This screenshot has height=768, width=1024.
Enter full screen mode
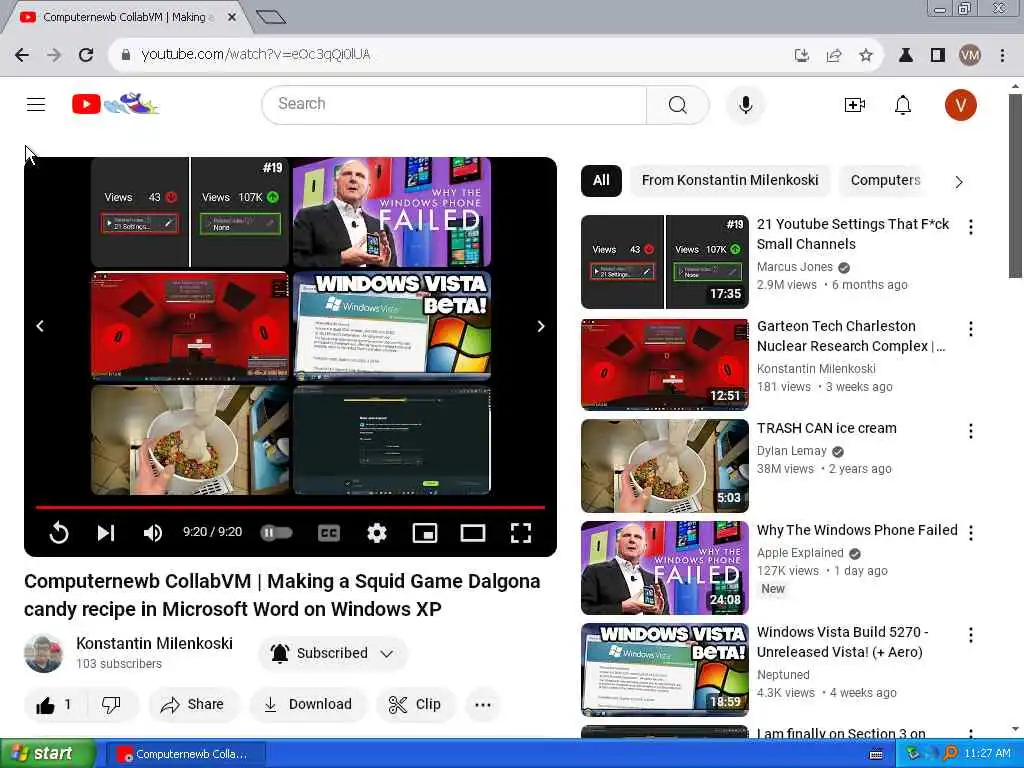click(x=520, y=533)
